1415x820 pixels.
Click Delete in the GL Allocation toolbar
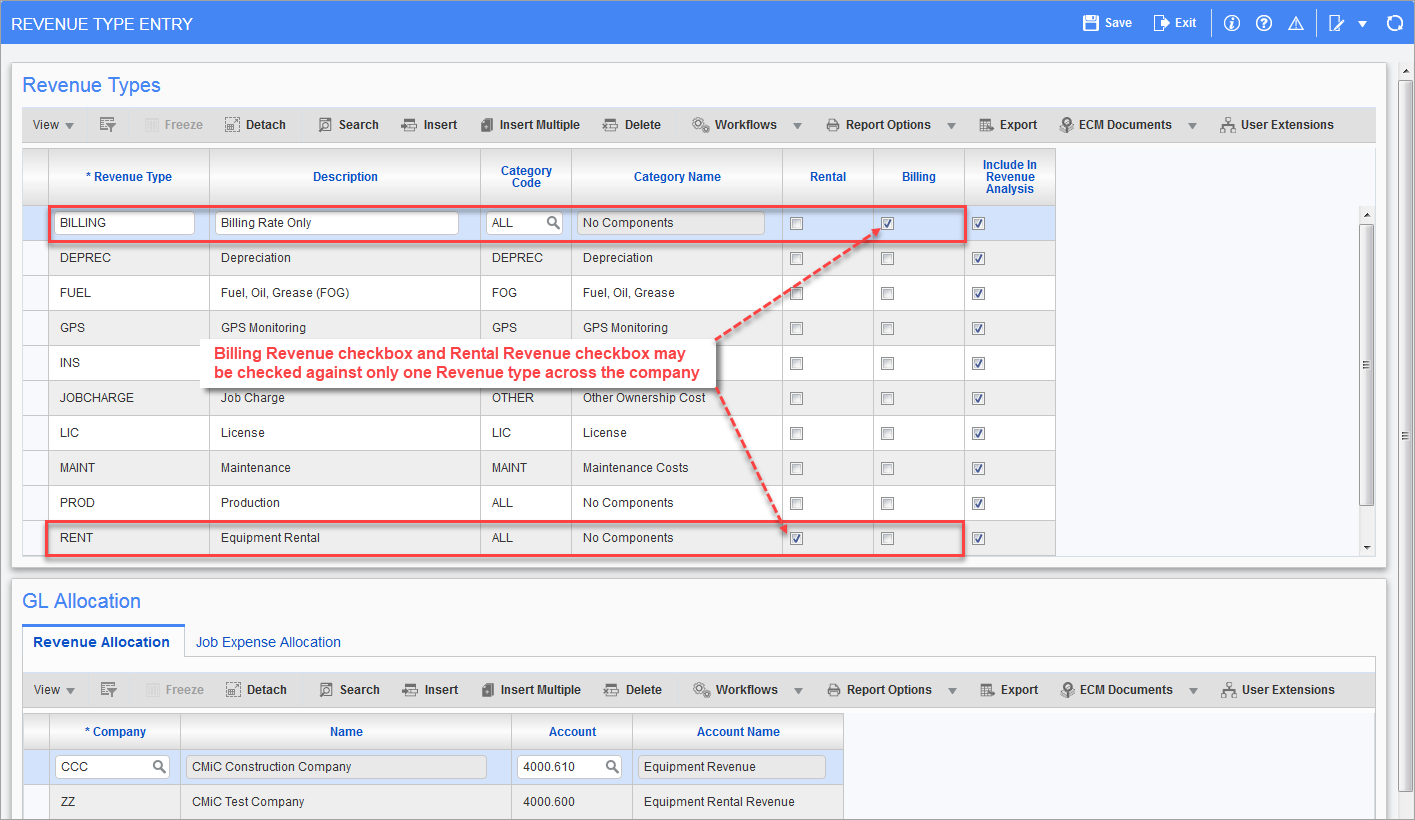(x=633, y=690)
